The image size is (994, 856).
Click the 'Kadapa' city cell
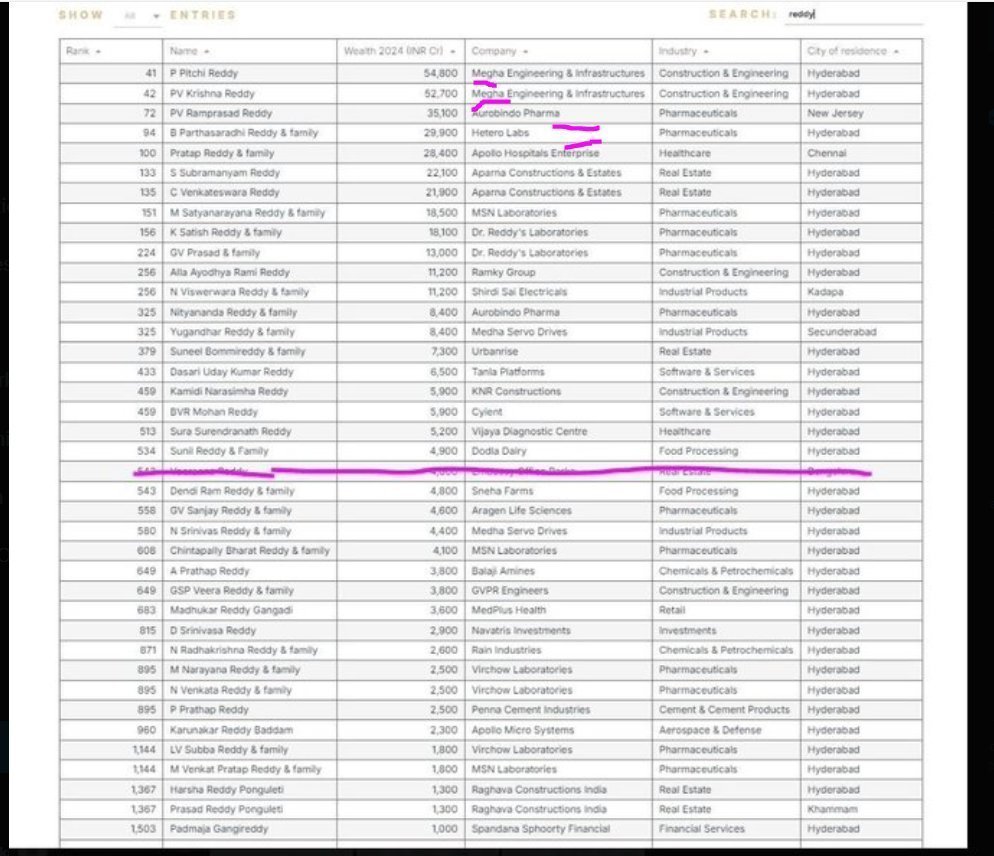[861, 292]
